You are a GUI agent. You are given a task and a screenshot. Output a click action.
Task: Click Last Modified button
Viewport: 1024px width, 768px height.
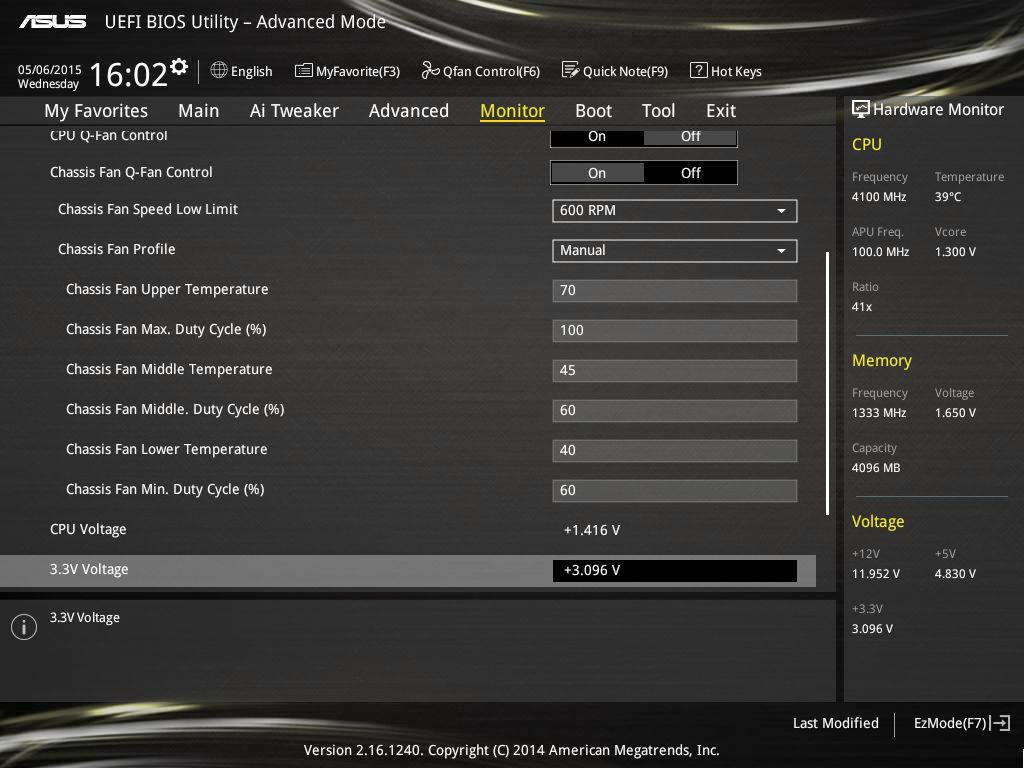835,723
